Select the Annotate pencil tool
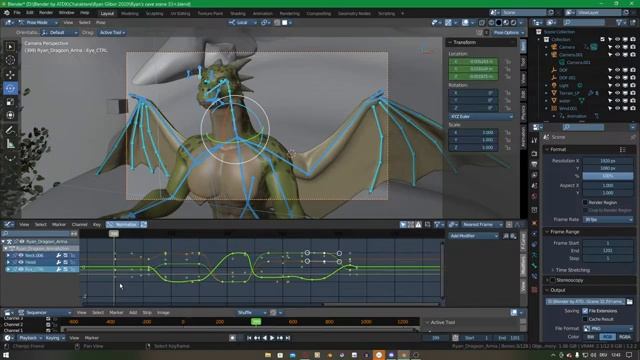This screenshot has width=640, height=360. [10, 131]
